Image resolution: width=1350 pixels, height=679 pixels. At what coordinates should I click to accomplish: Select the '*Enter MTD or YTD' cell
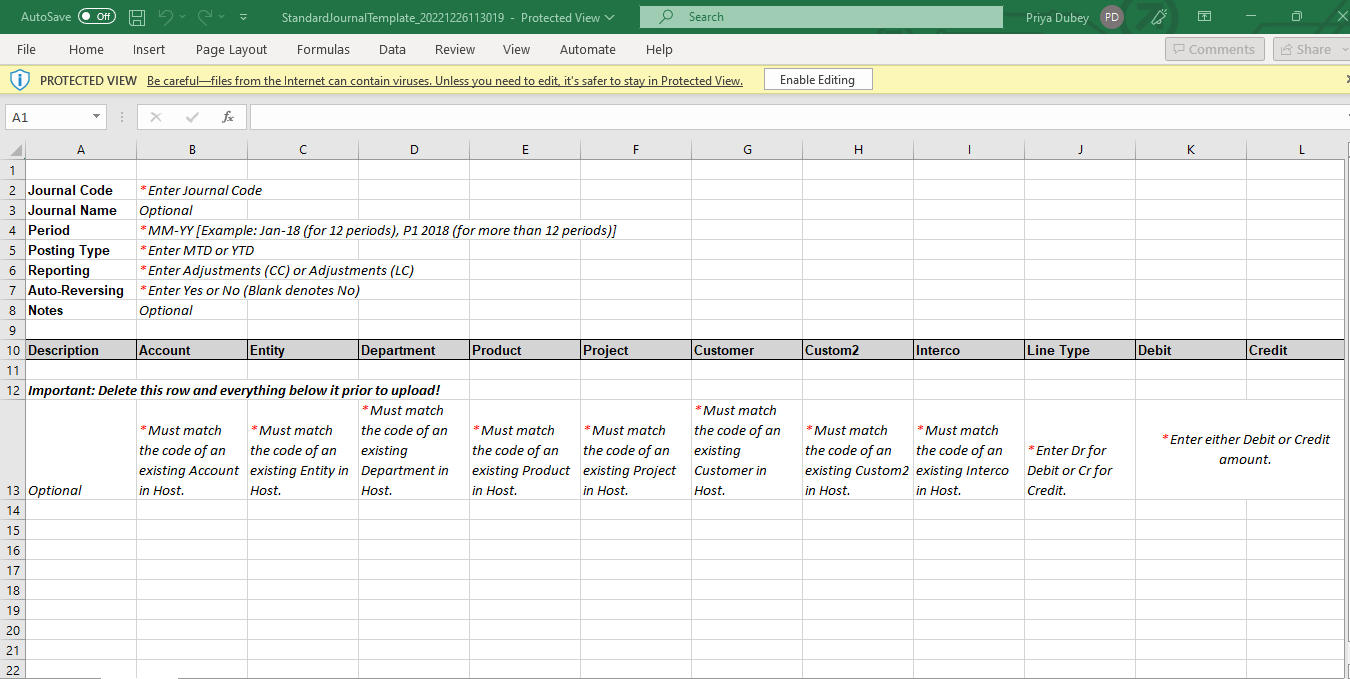click(192, 250)
